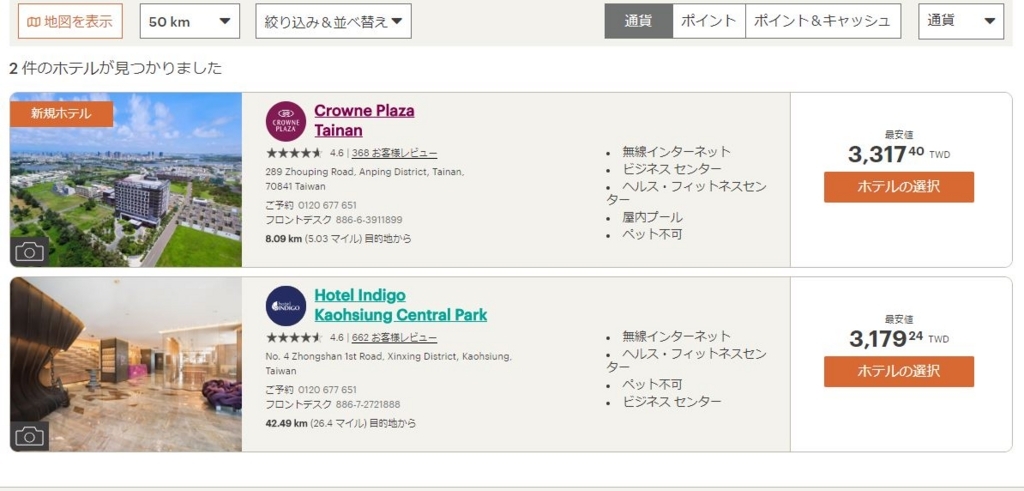Select the 3,179.24 TWD lowest price

click(x=899, y=339)
